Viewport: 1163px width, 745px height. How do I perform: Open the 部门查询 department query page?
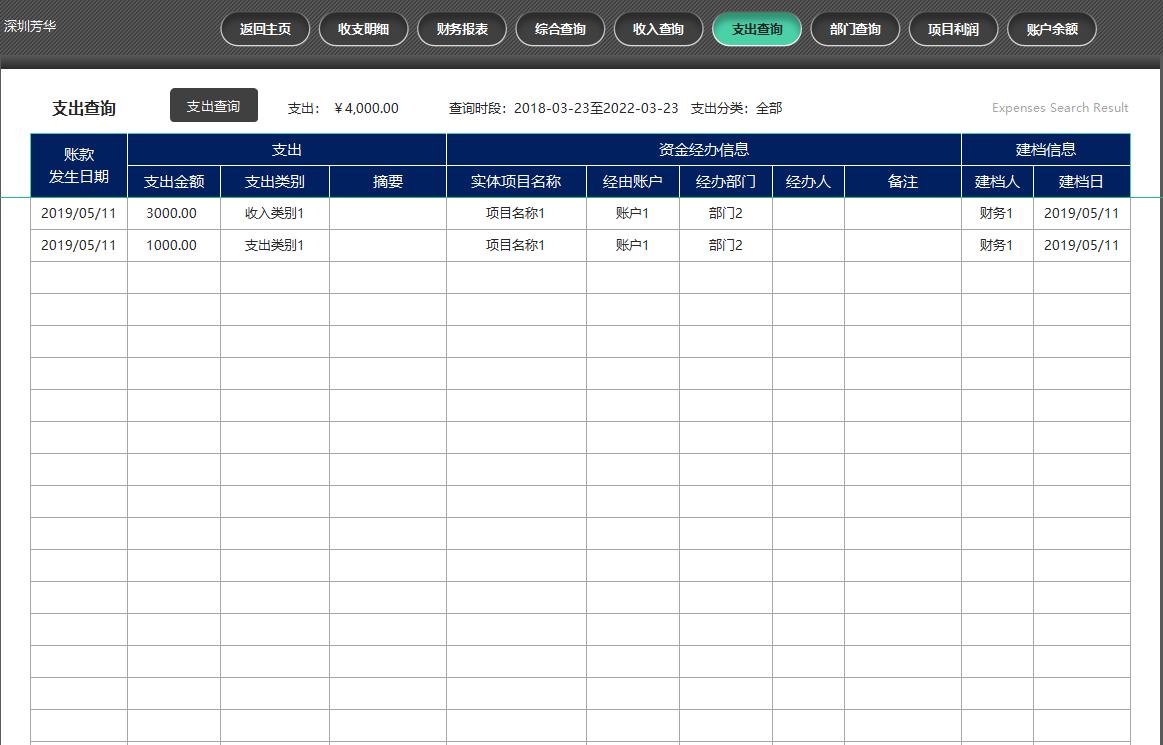pos(855,29)
